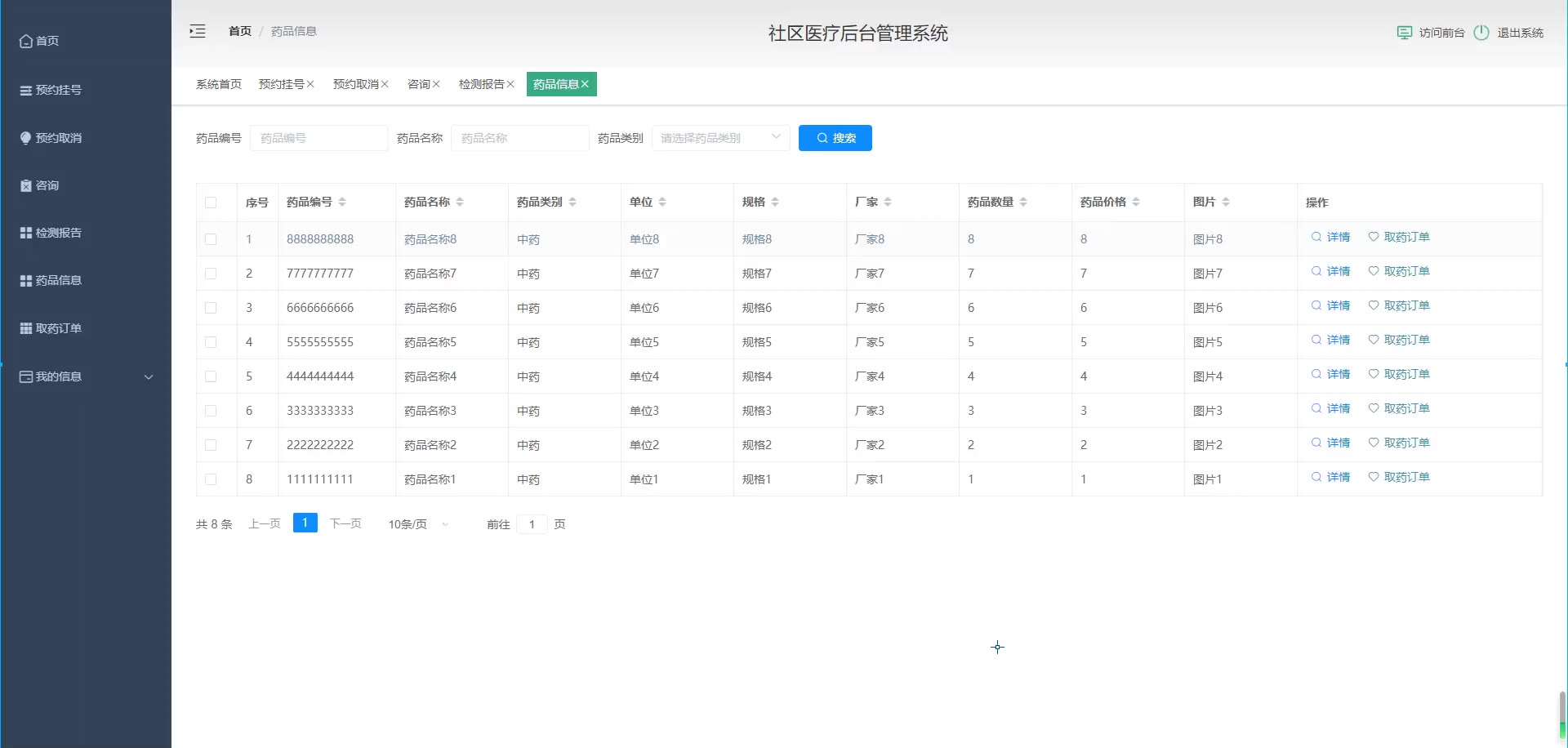The image size is (1568, 748).
Task: Collapse the sidebar with the hamburger icon
Action: [198, 32]
